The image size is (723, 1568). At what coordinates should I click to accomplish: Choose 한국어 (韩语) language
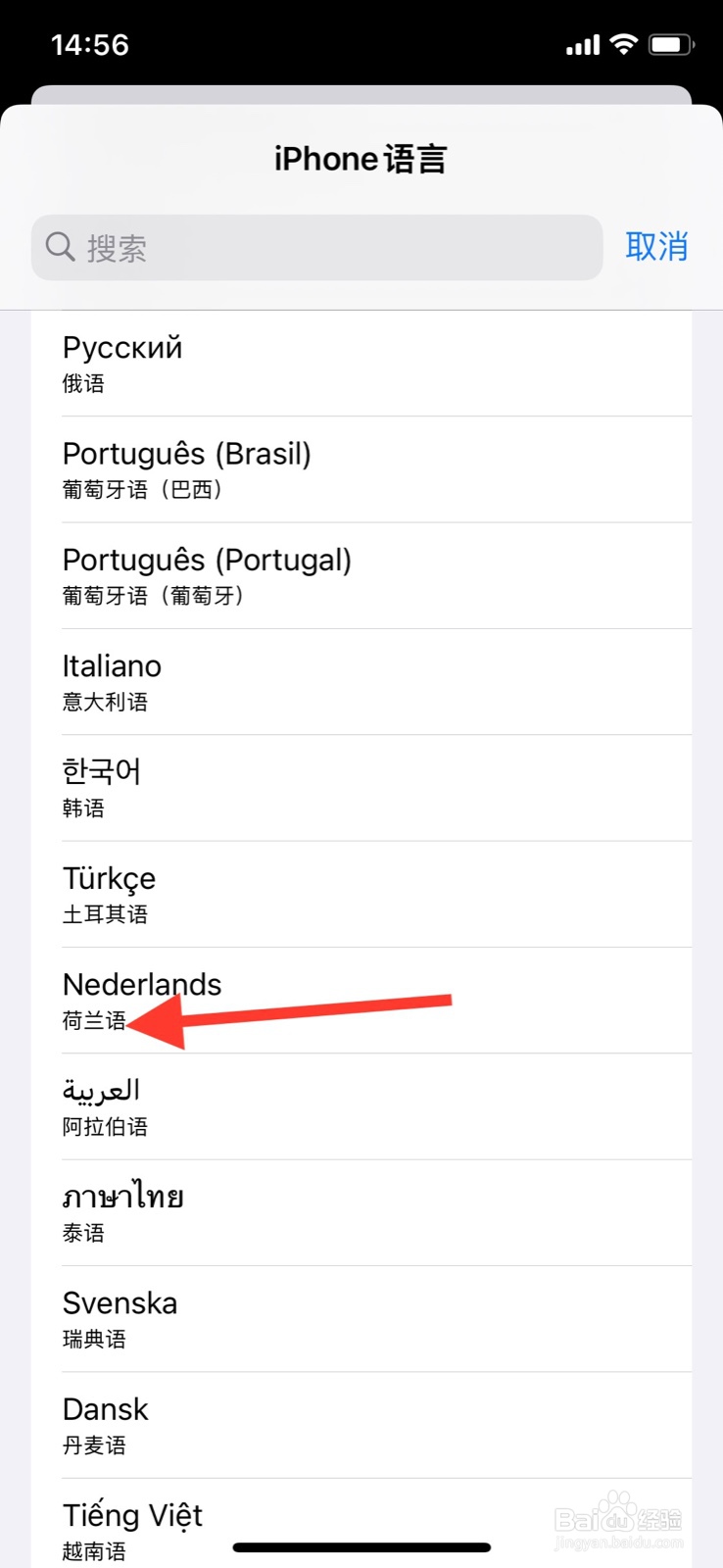tap(361, 788)
